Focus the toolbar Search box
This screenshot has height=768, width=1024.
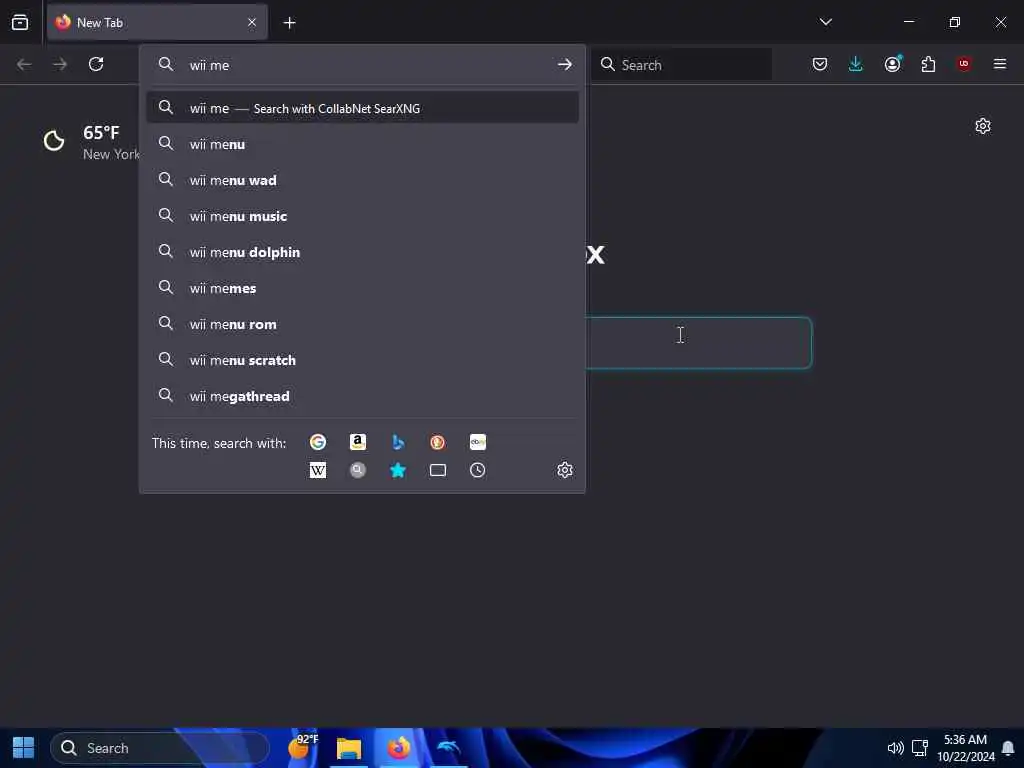click(681, 65)
